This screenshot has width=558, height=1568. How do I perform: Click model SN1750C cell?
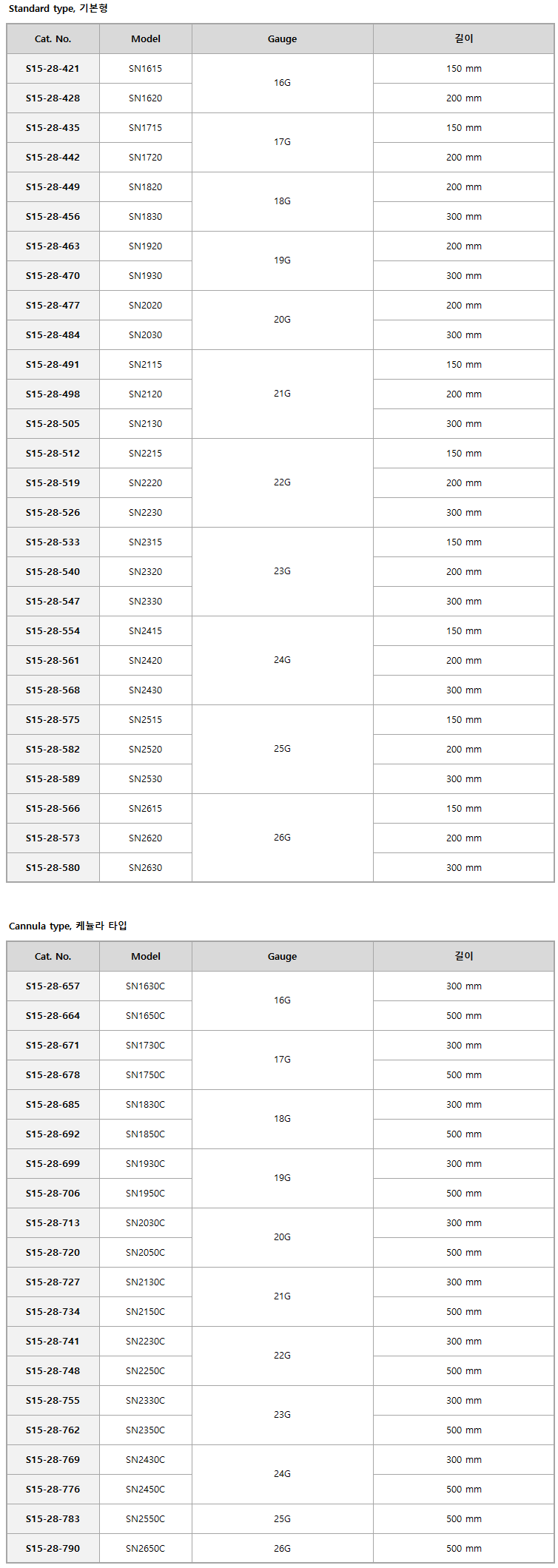[x=146, y=1075]
